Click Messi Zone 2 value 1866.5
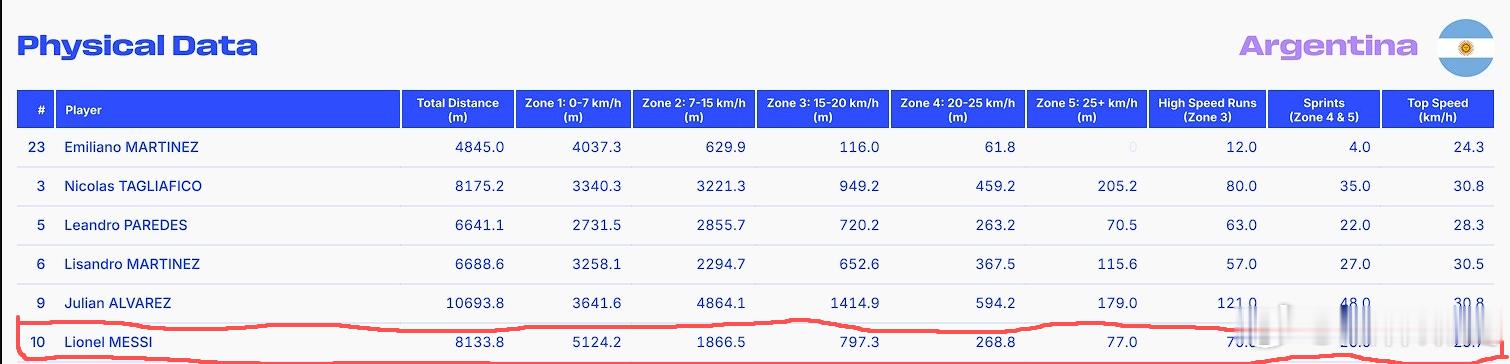The height and width of the screenshot is (364, 1510). click(721, 342)
